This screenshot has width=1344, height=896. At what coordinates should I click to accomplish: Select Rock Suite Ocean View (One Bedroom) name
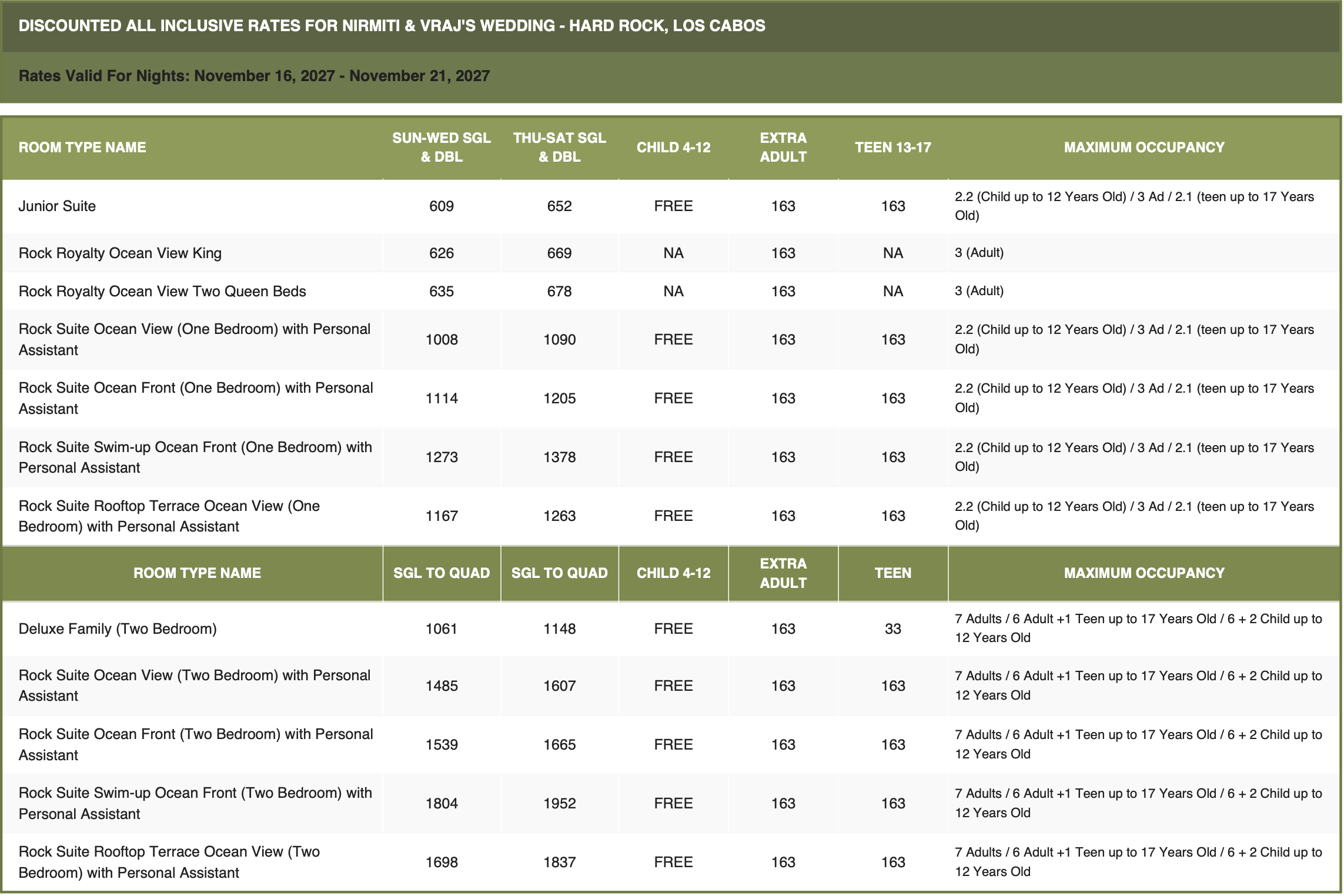pyautogui.click(x=195, y=339)
